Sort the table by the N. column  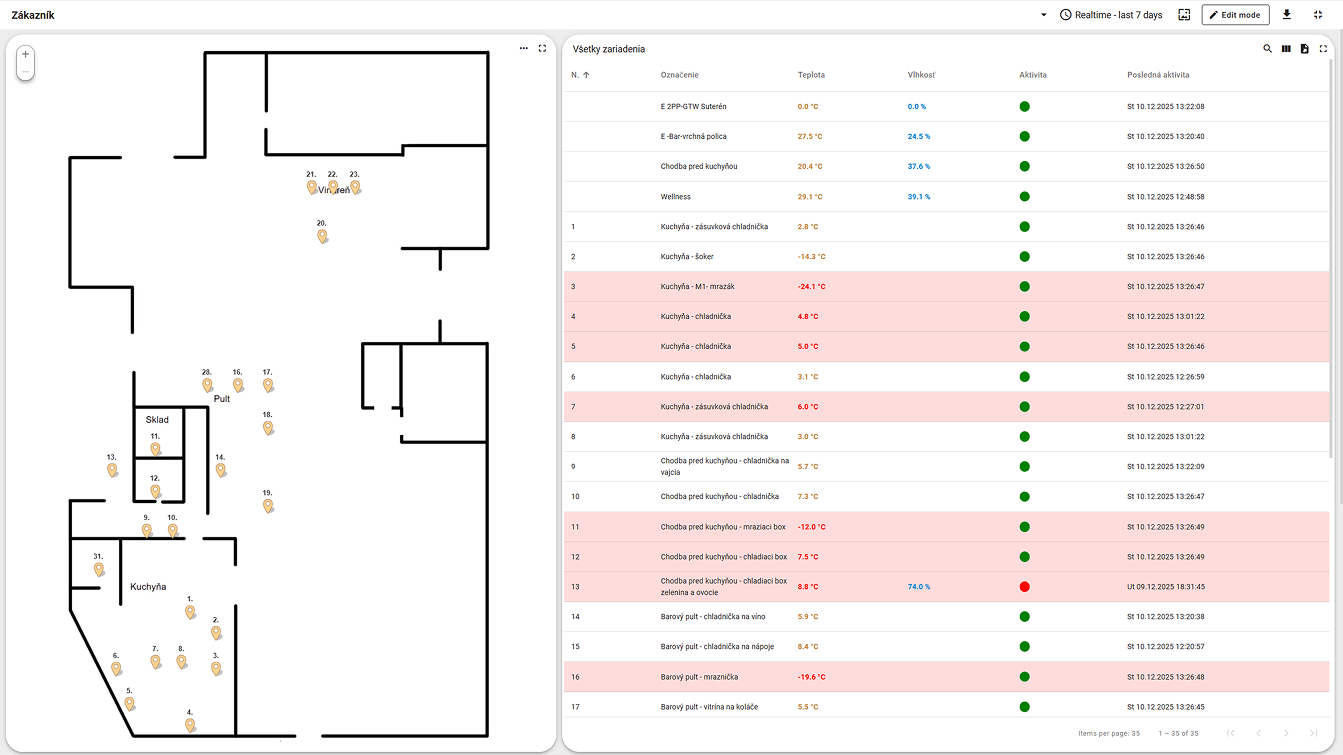[x=576, y=75]
